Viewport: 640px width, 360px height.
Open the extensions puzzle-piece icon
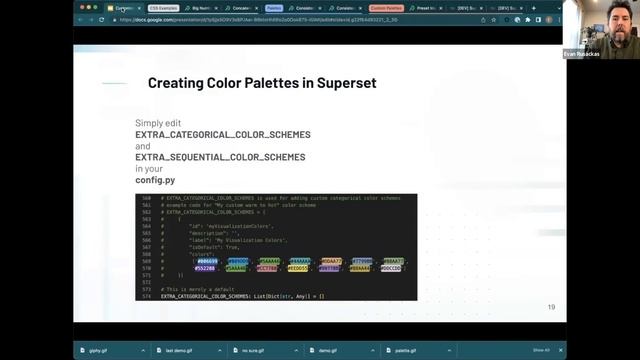(528, 20)
